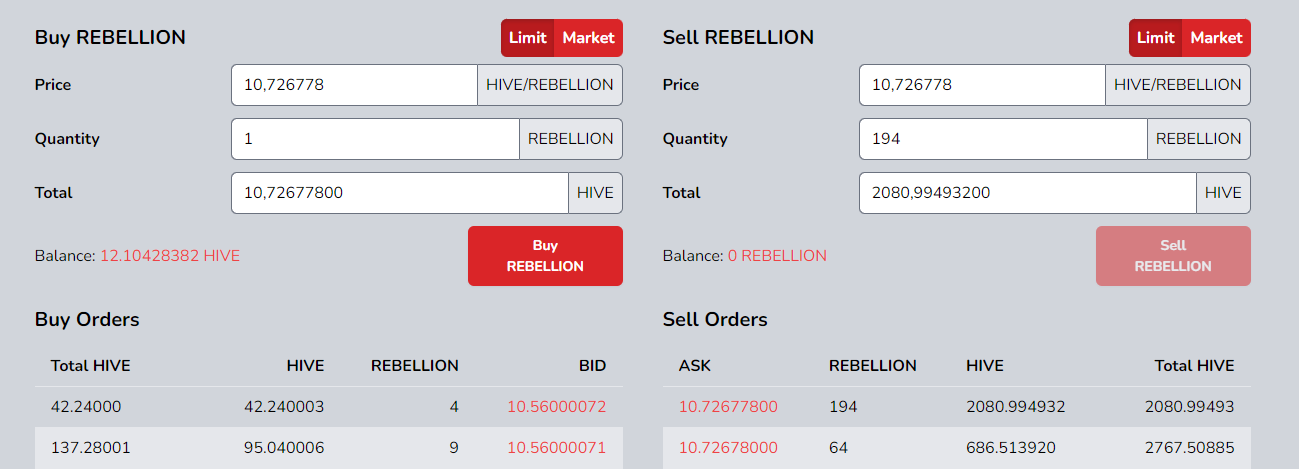
Task: Click the ASK column header
Action: (695, 366)
